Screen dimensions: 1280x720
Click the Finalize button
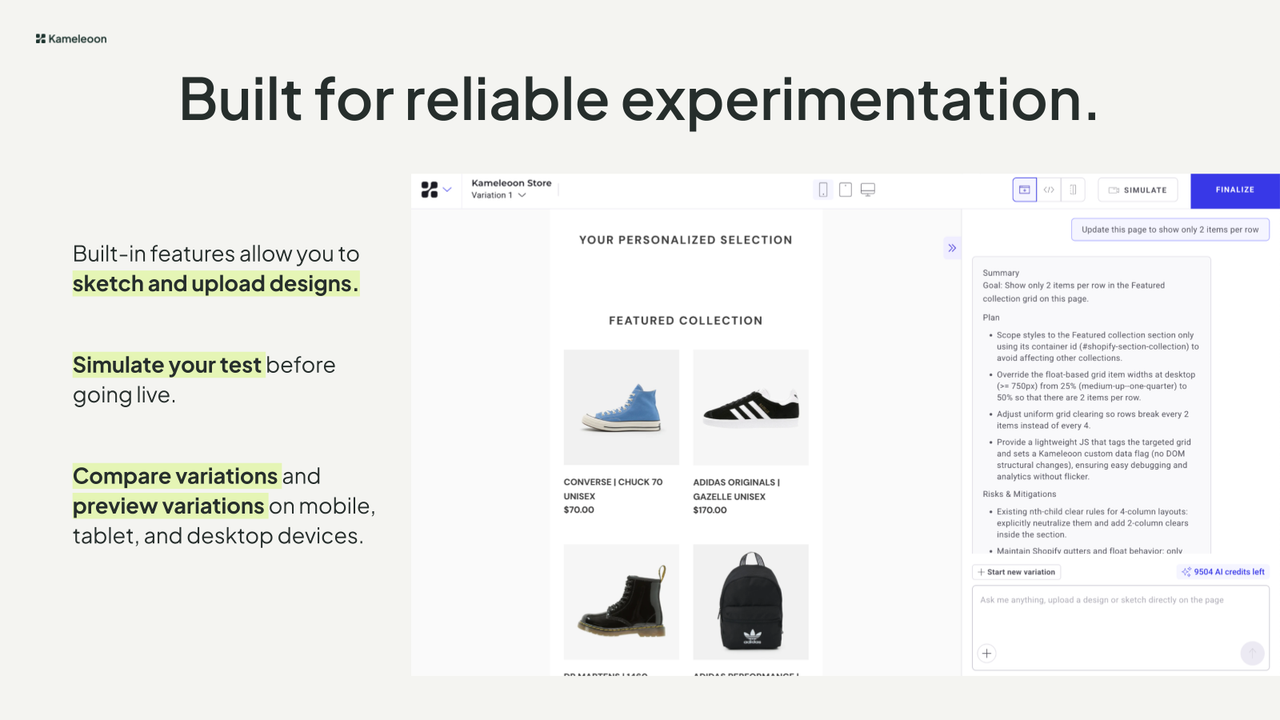(x=1235, y=190)
